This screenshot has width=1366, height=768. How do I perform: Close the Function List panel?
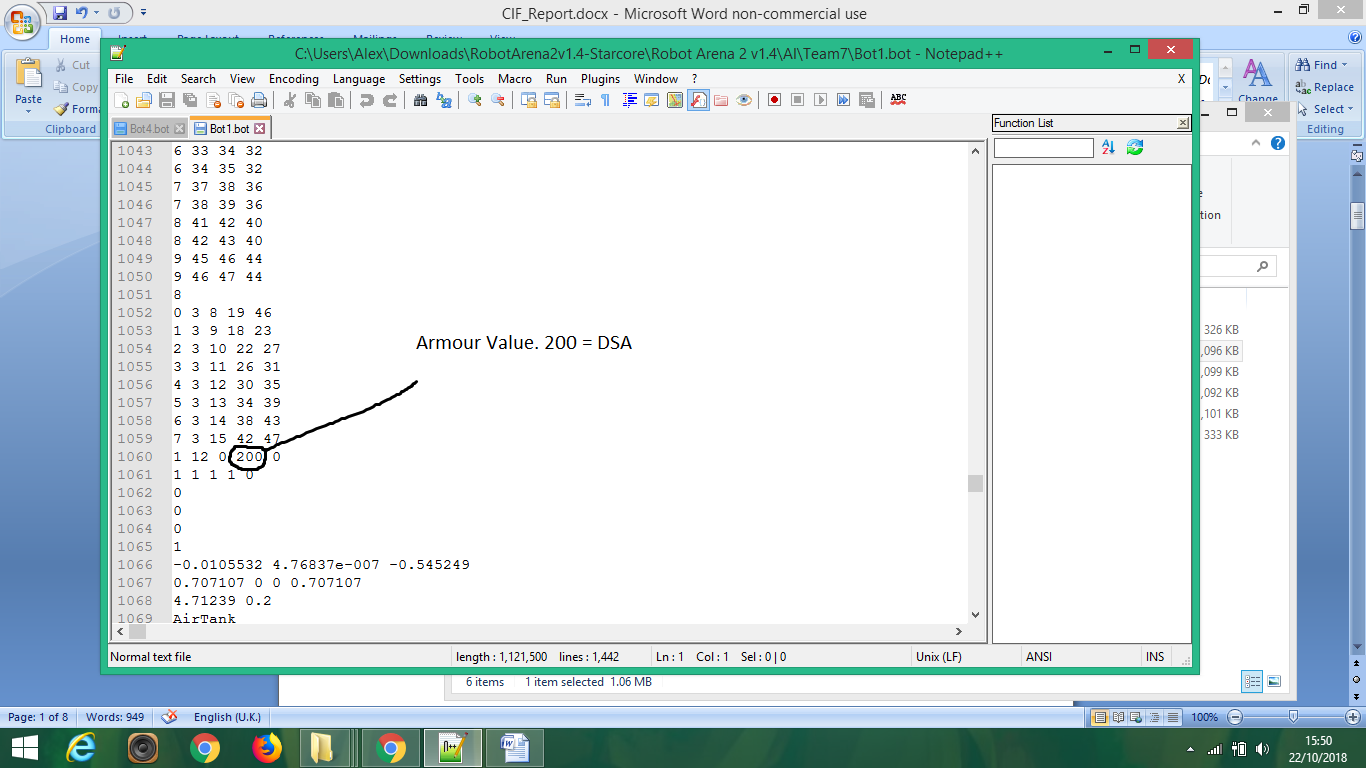point(1183,123)
